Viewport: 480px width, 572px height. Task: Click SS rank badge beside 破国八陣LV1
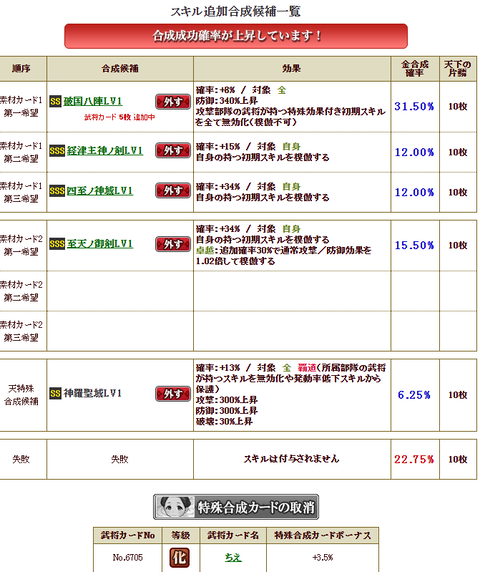tap(55, 101)
